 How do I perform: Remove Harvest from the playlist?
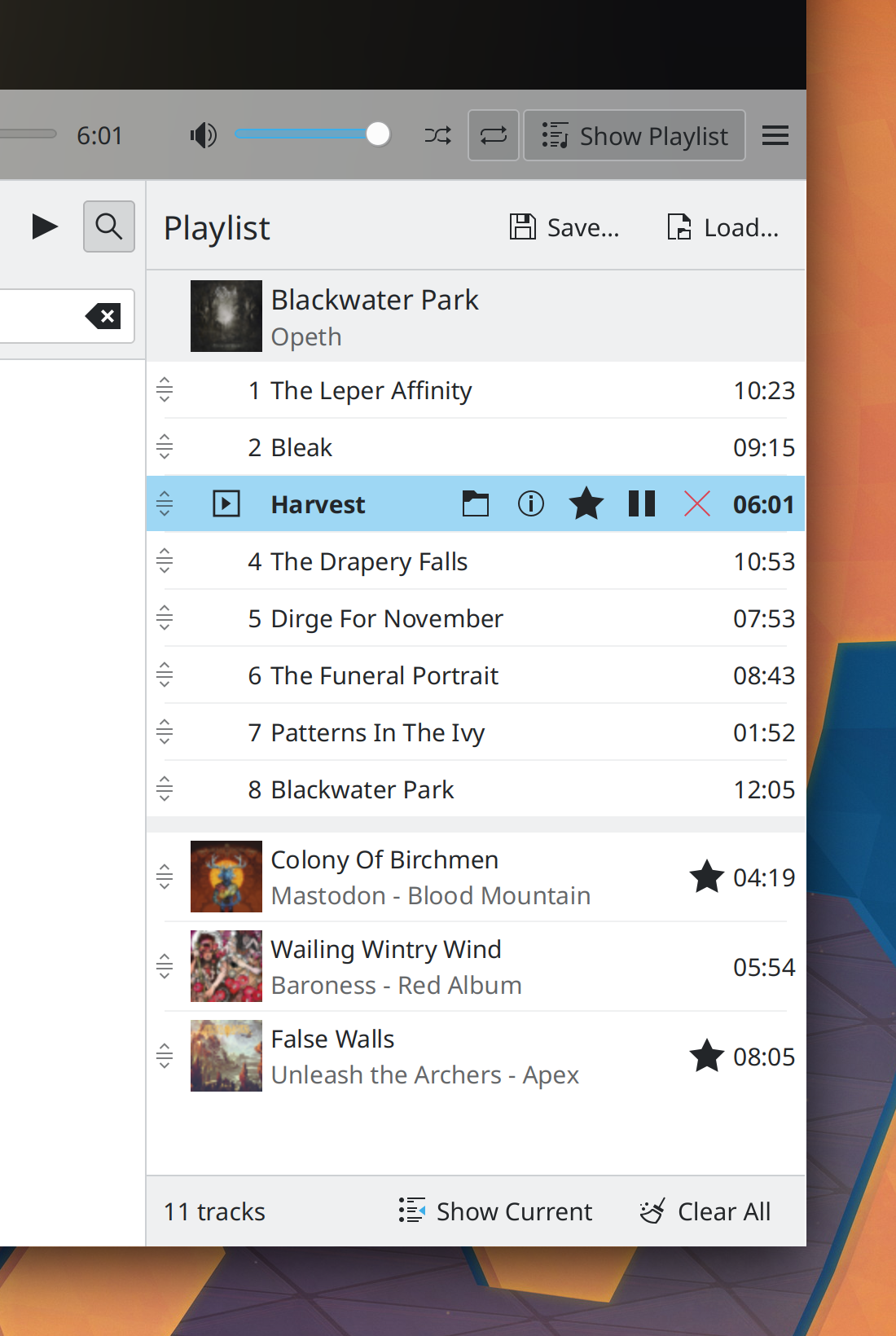tap(697, 504)
